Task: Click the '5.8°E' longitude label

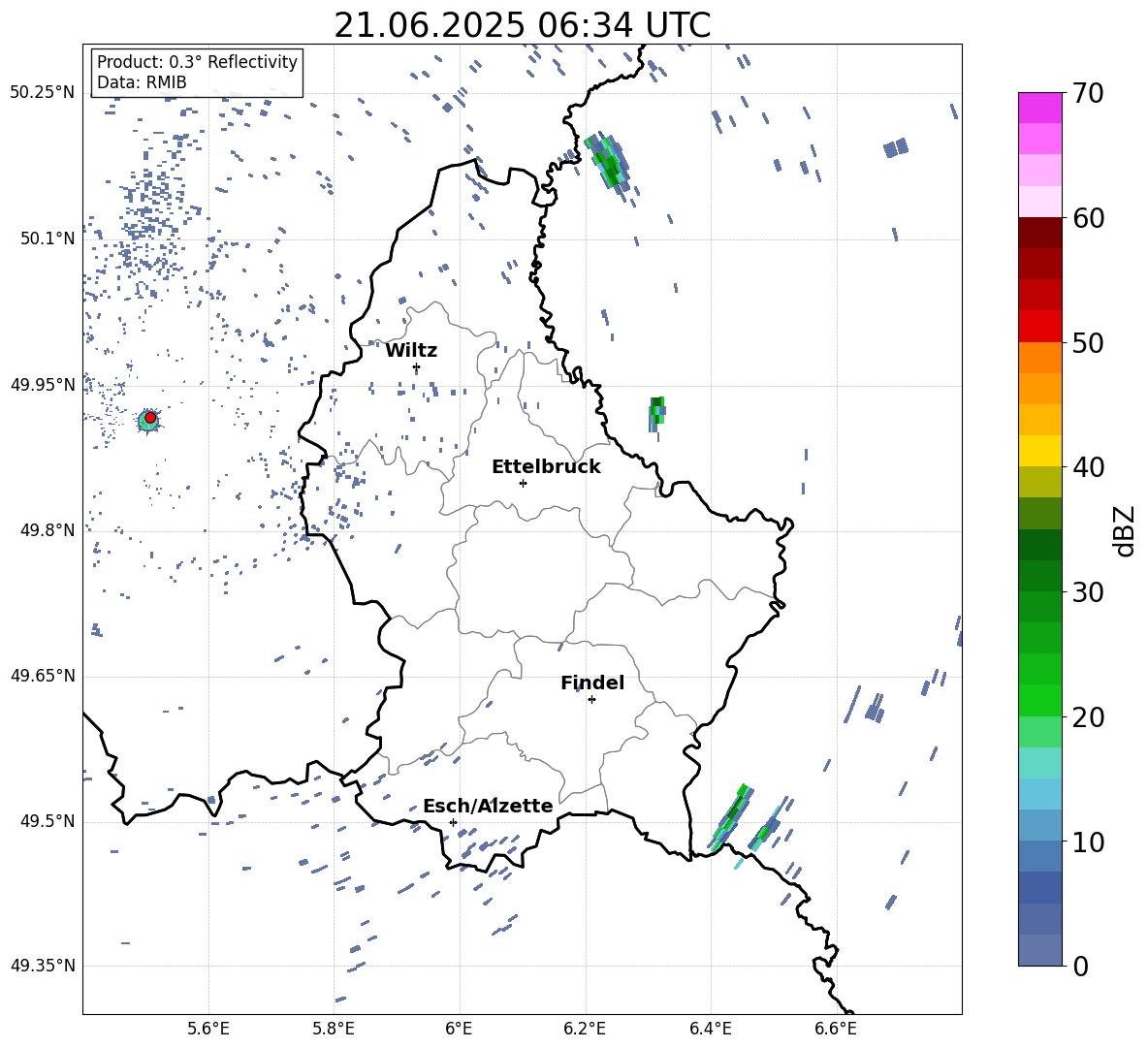Action: [334, 1029]
